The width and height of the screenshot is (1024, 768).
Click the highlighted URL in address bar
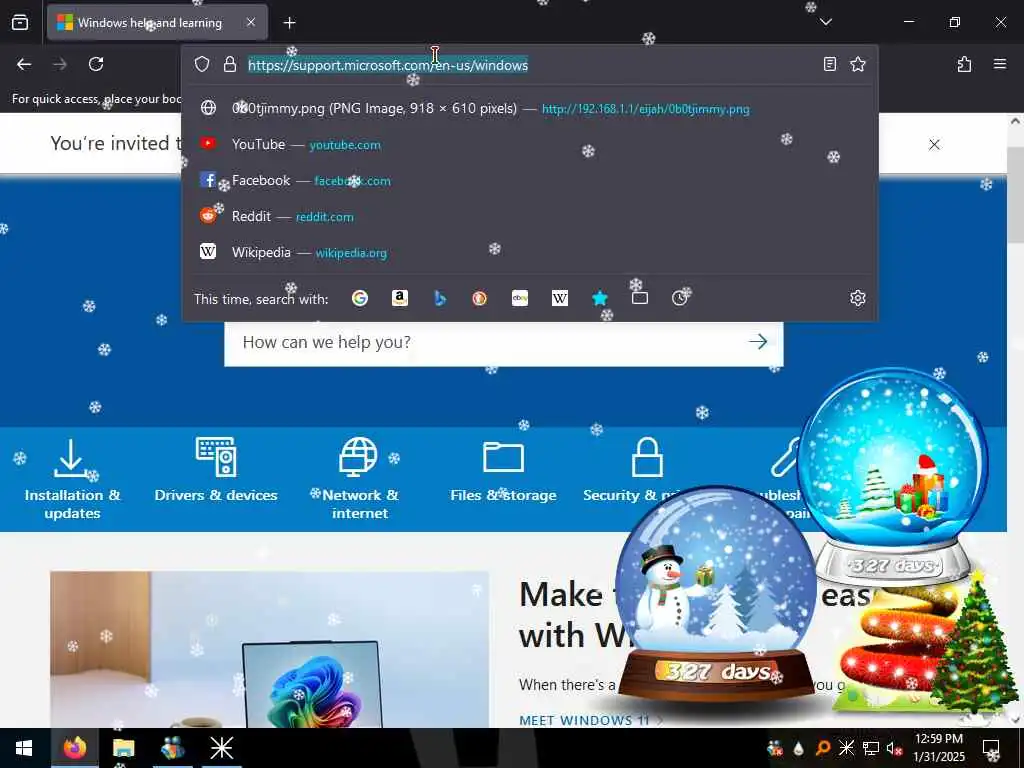pos(388,65)
